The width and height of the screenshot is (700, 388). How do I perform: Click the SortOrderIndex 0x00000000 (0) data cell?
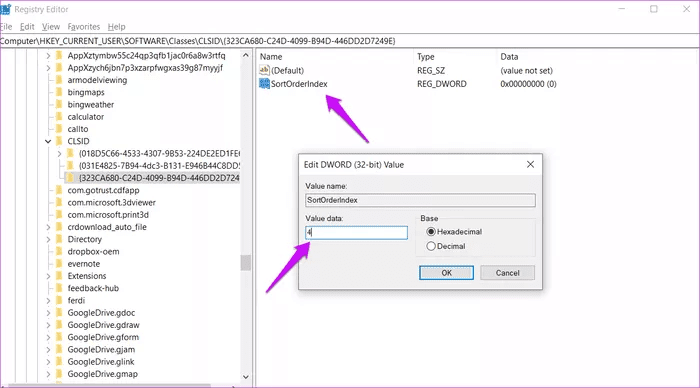528,84
